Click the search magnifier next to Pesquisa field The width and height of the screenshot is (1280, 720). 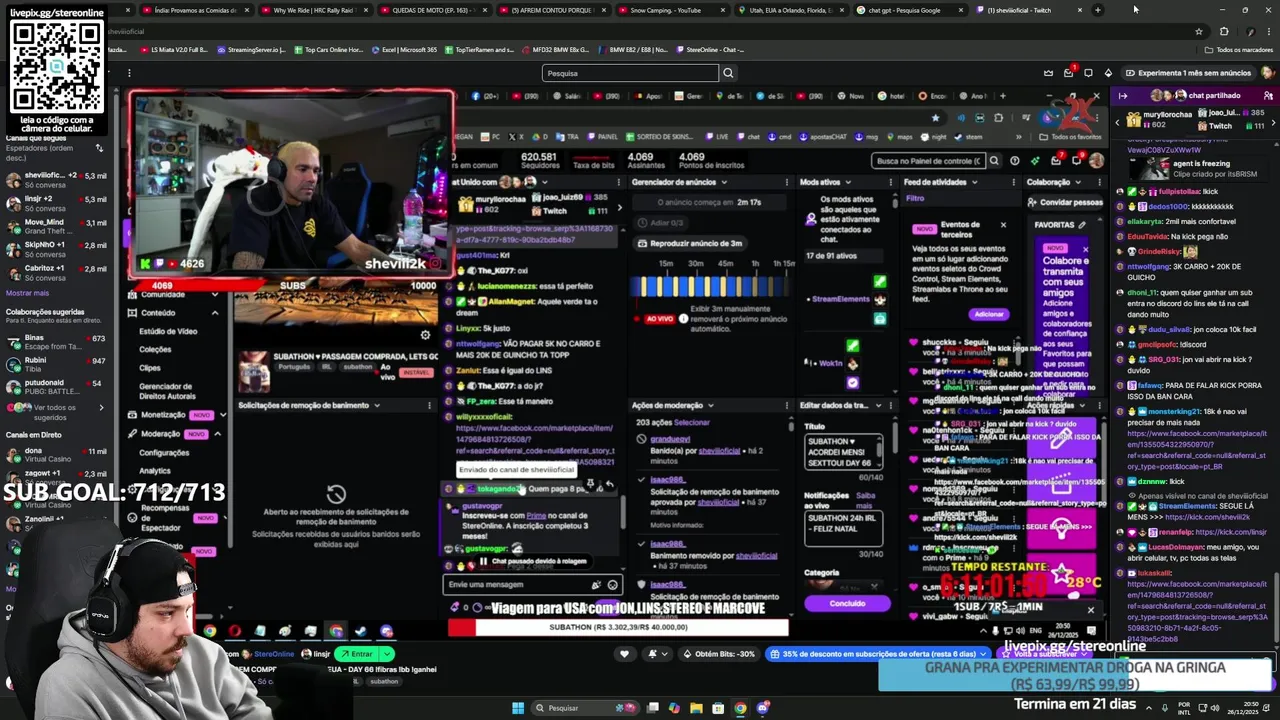point(728,73)
